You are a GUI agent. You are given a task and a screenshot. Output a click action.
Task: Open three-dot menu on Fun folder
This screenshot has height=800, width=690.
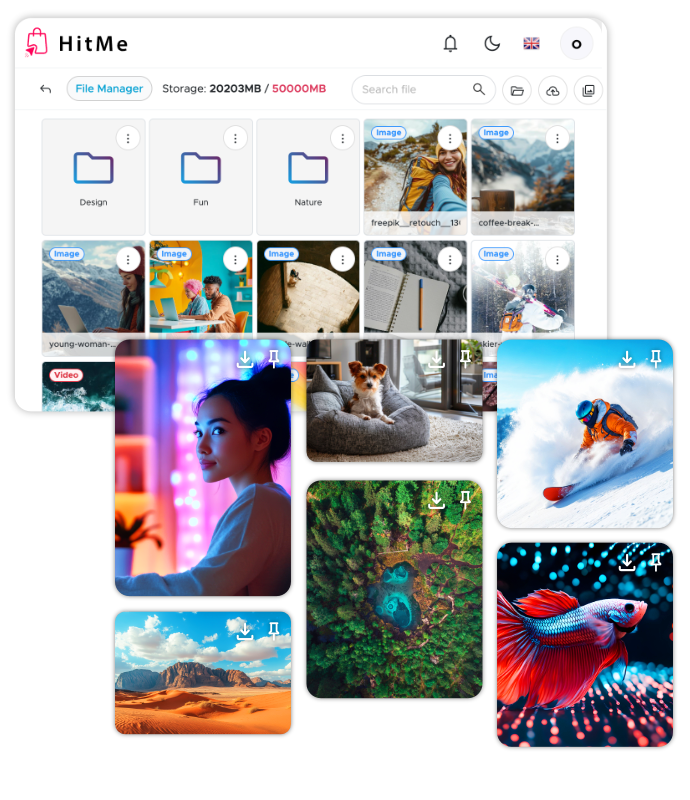[235, 138]
